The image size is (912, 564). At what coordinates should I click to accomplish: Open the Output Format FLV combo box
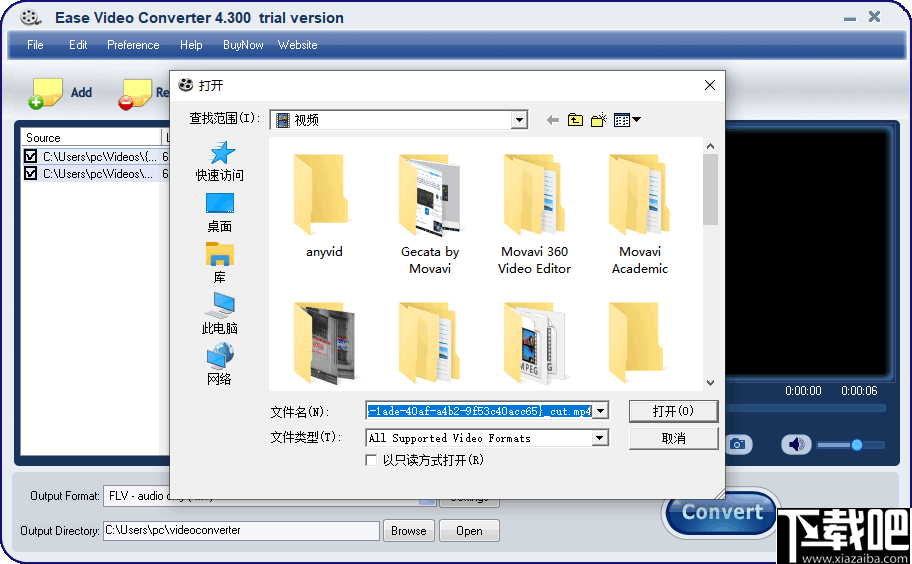[269, 496]
